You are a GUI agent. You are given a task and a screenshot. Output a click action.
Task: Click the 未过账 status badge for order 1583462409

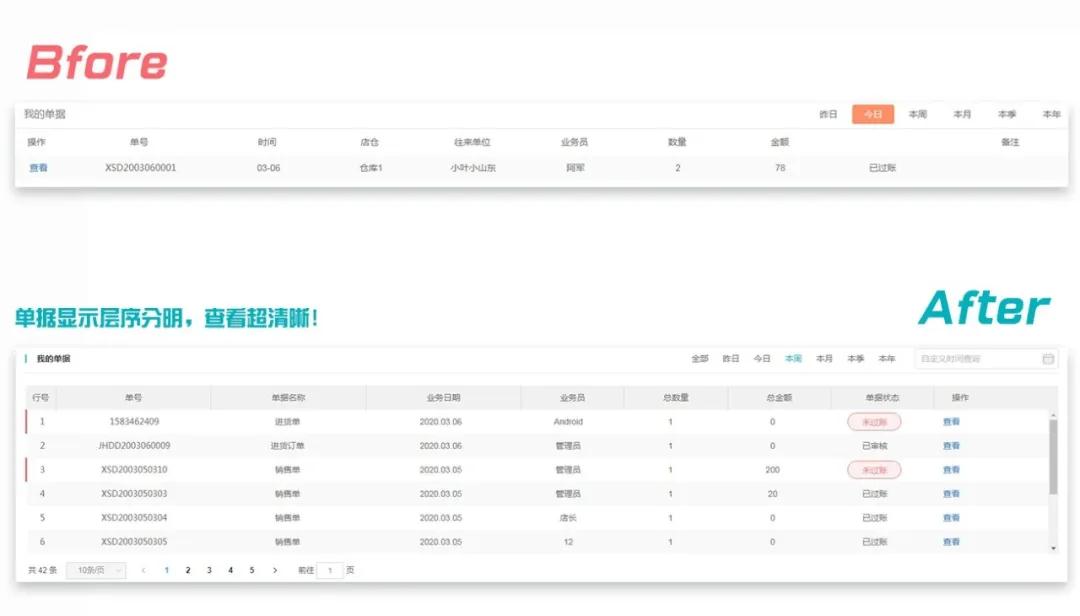pyautogui.click(x=874, y=422)
